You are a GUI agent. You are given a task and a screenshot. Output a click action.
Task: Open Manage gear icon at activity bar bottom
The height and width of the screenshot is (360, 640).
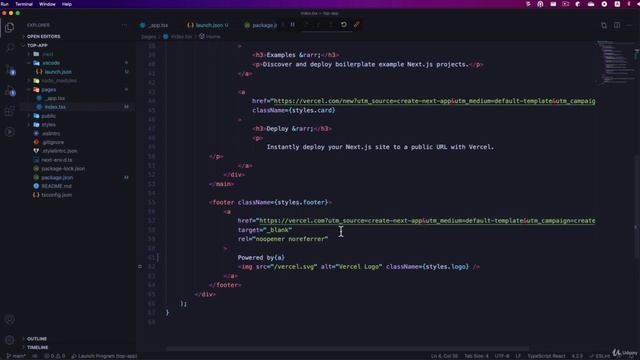pos(9,340)
